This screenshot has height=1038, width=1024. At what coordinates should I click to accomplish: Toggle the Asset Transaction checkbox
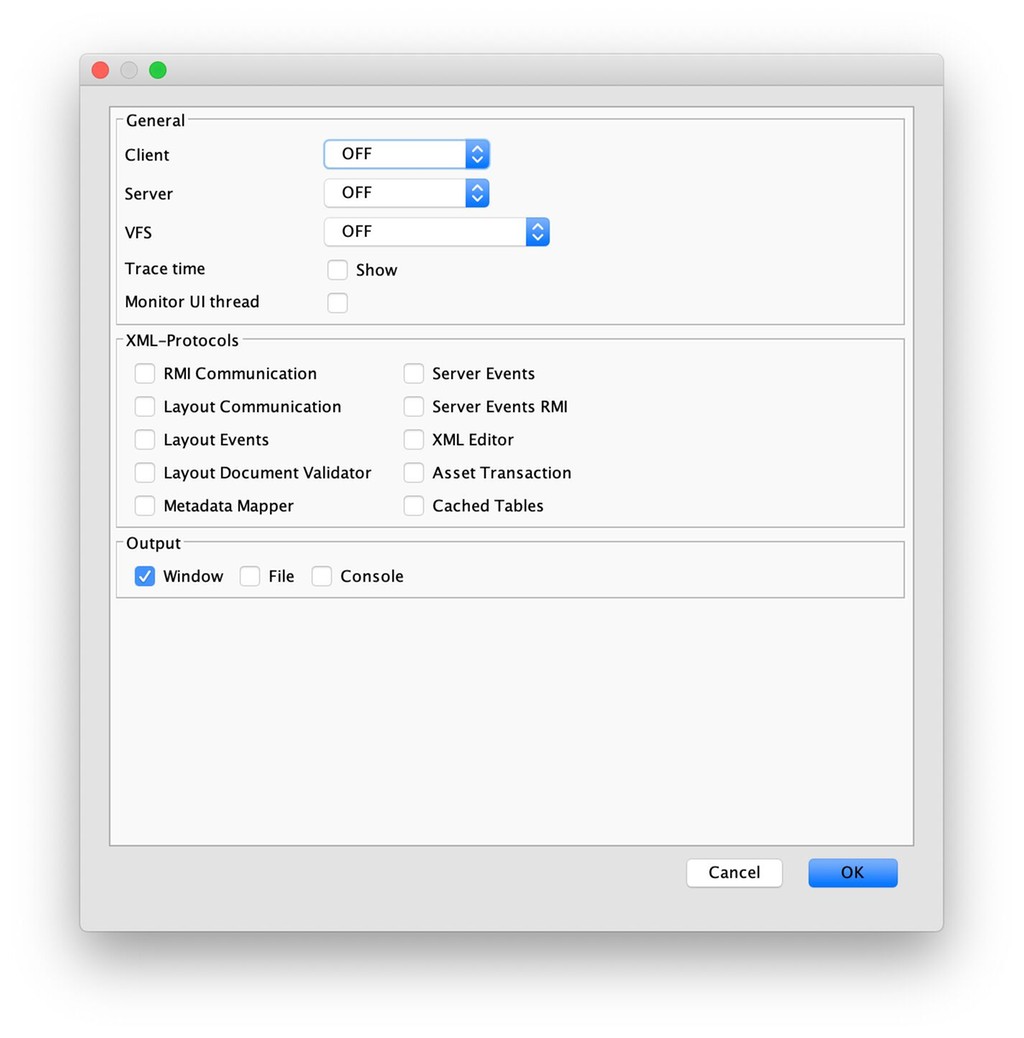(414, 473)
